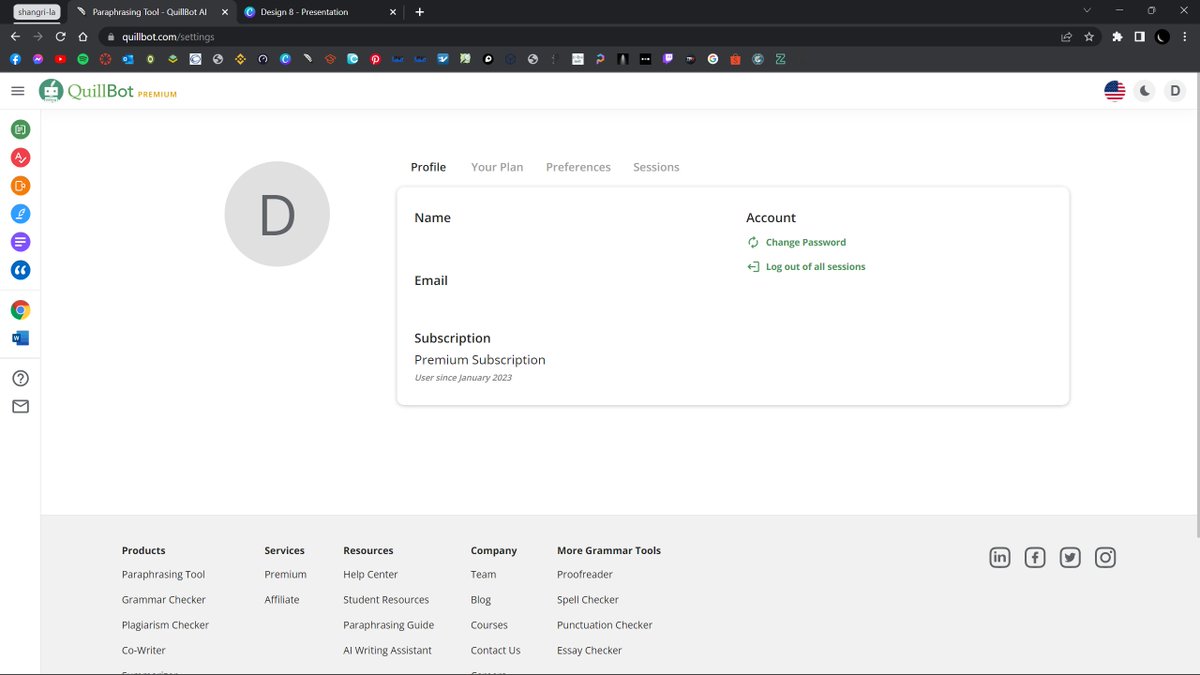Open the Essay Checker footer link
1200x675 pixels.
589,650
